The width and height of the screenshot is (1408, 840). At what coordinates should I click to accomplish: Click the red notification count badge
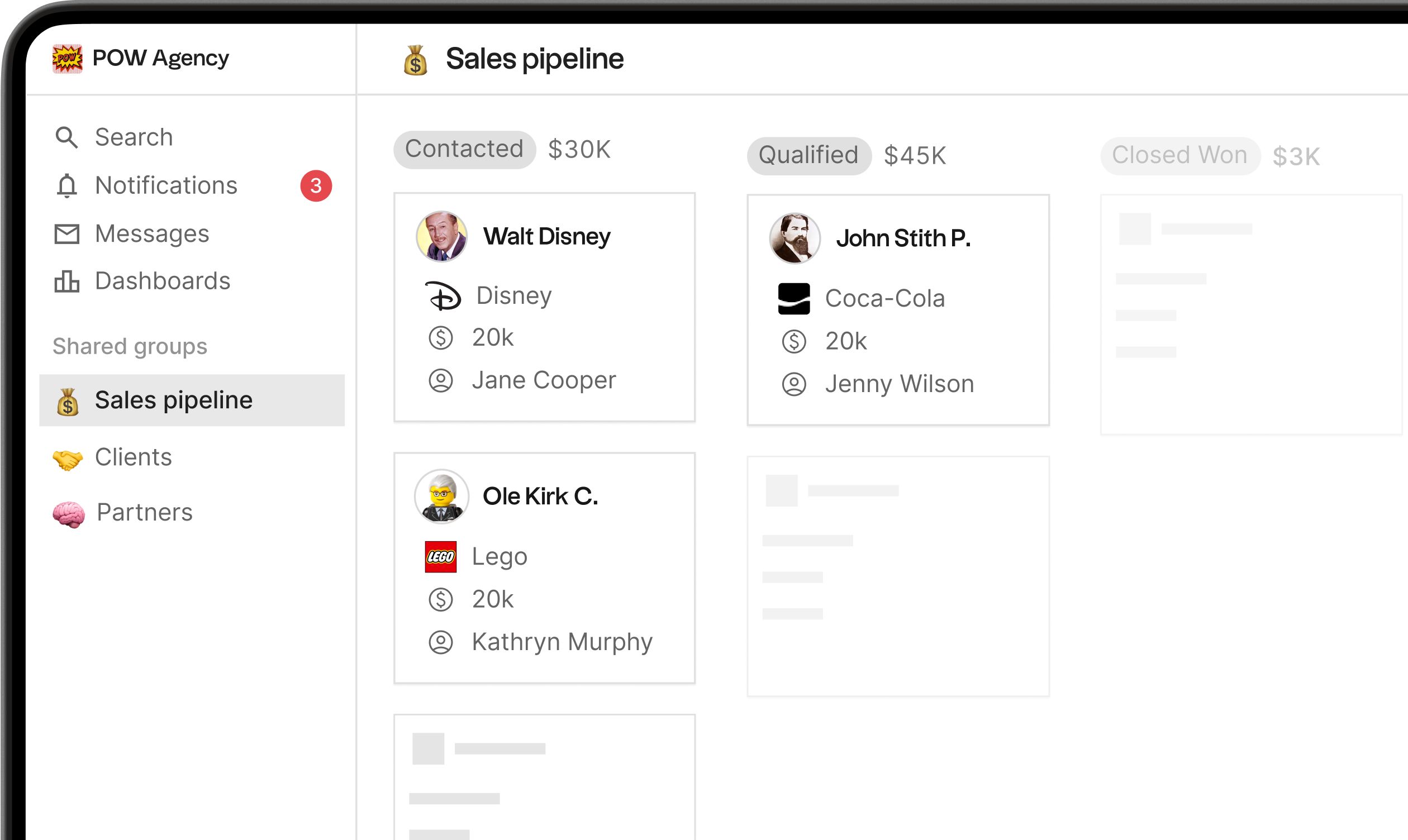[x=316, y=185]
